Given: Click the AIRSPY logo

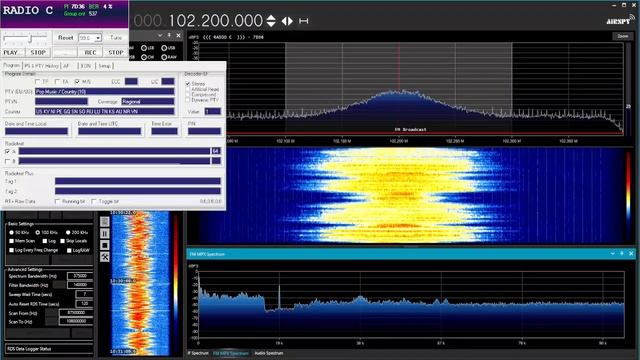Looking at the screenshot, I should point(620,20).
